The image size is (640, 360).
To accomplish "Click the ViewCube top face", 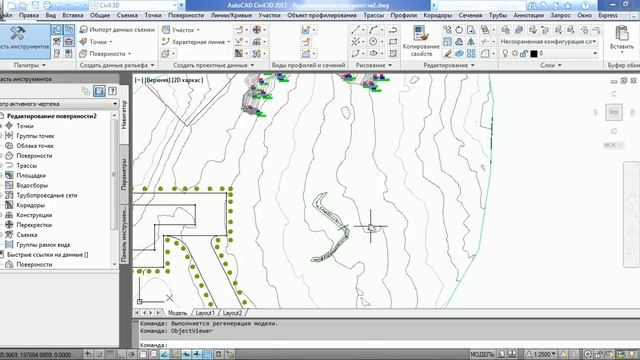I will coord(613,112).
